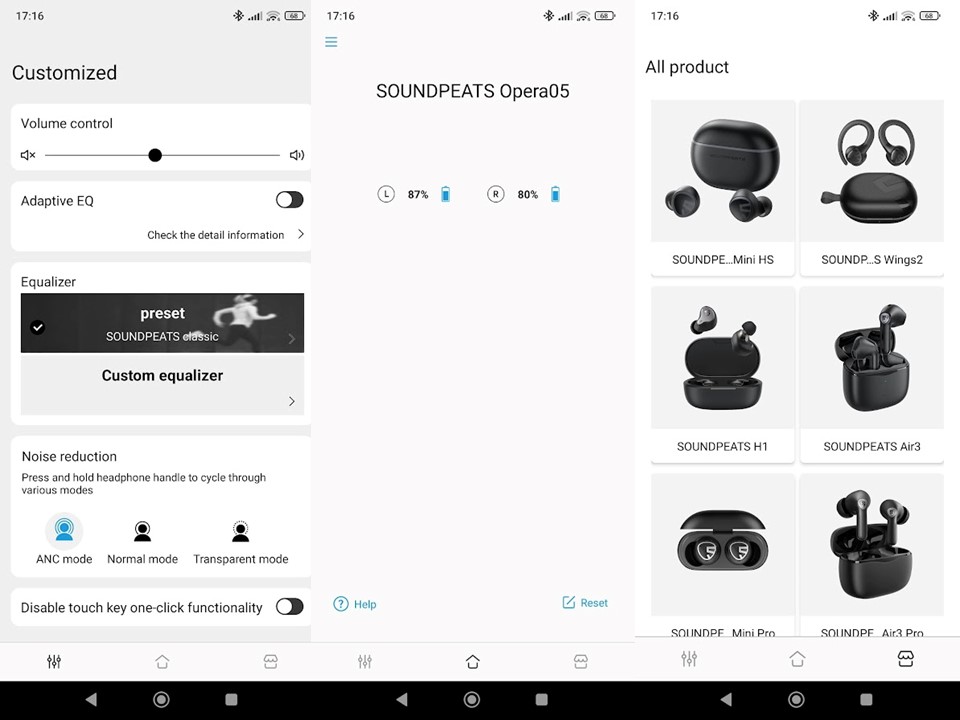Click the 80% battery value

click(528, 195)
